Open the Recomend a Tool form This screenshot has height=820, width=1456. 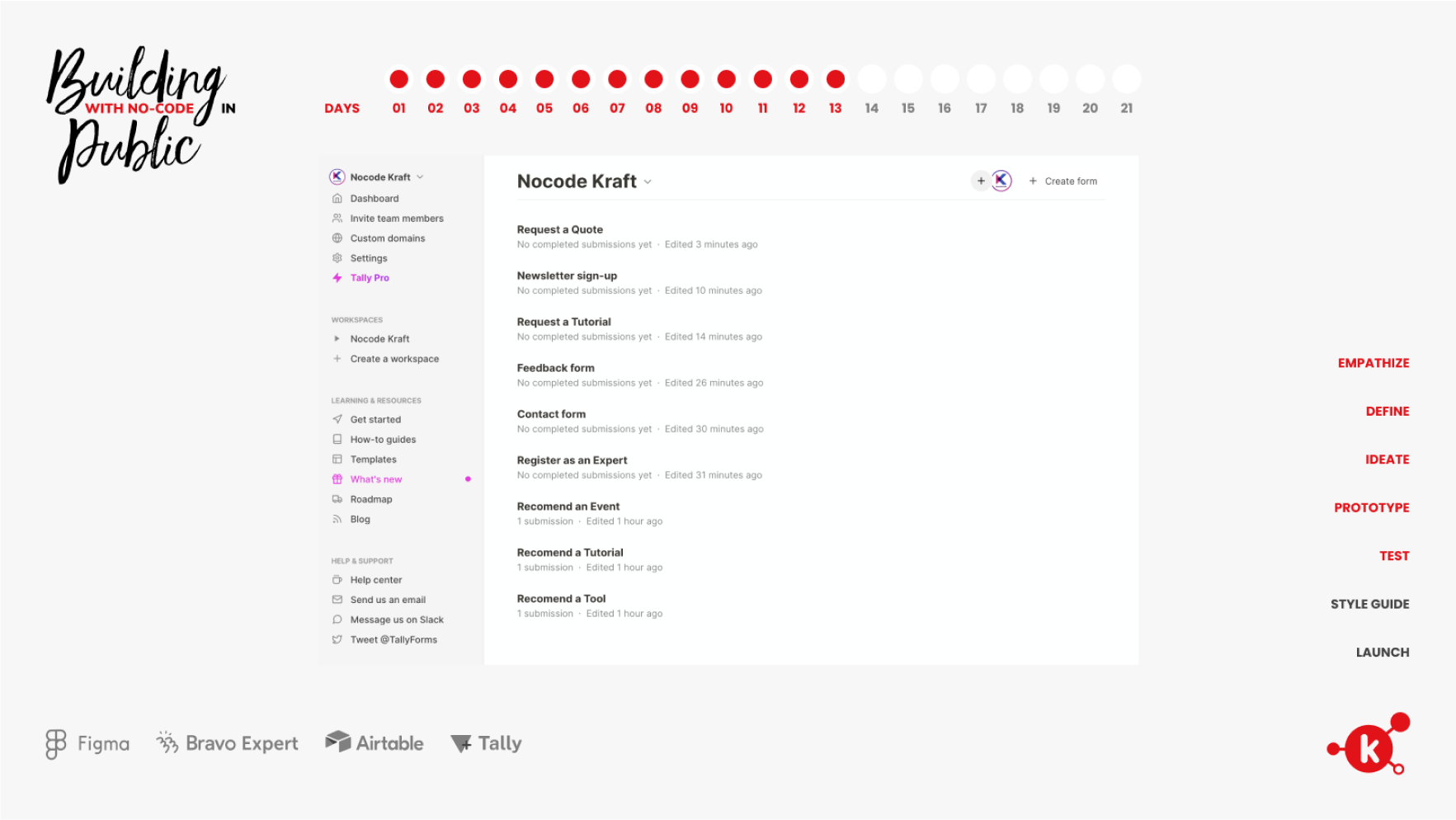coord(561,599)
